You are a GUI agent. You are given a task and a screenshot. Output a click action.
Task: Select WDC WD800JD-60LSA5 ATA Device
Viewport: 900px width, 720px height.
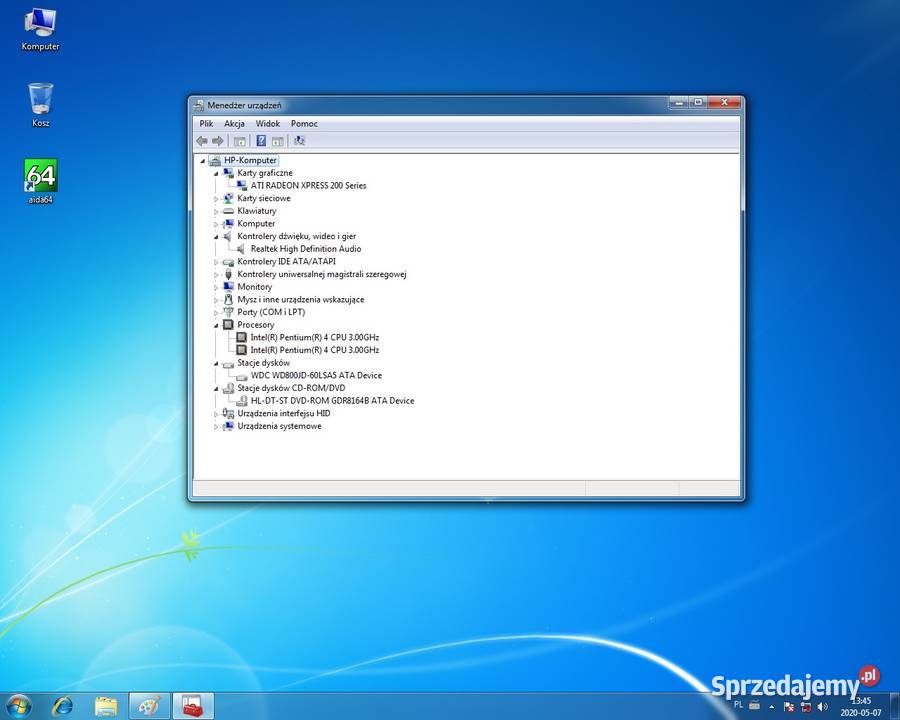[316, 376]
